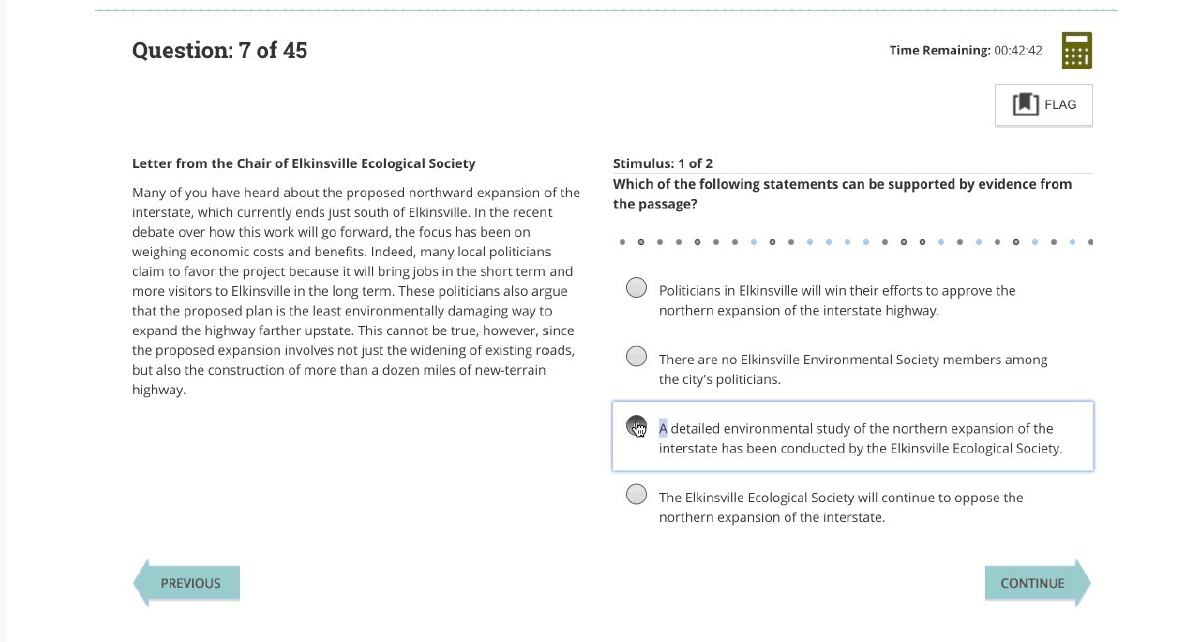Click the seventh dot in the progress row
Screen dimensions: 1197x642
735,241
